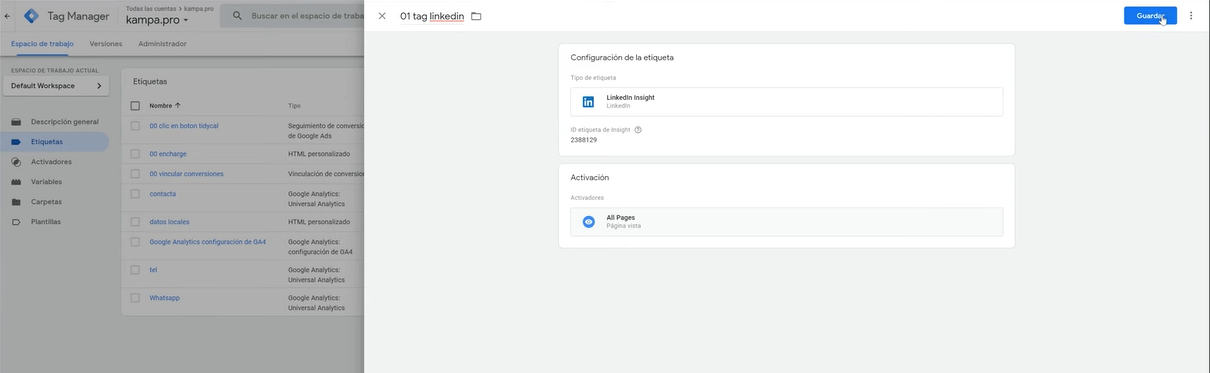Open Variables in the sidebar
Image resolution: width=1210 pixels, height=373 pixels.
pyautogui.click(x=46, y=182)
